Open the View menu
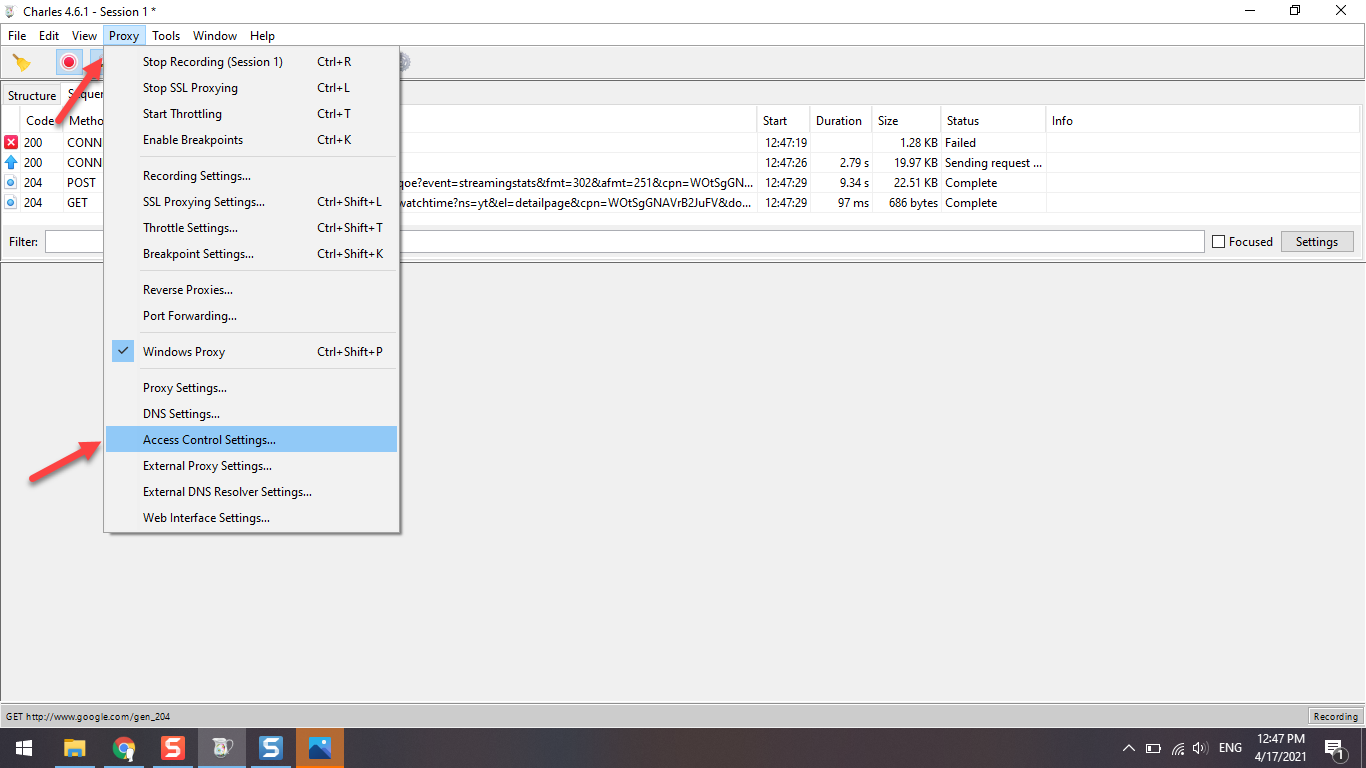 pos(85,36)
